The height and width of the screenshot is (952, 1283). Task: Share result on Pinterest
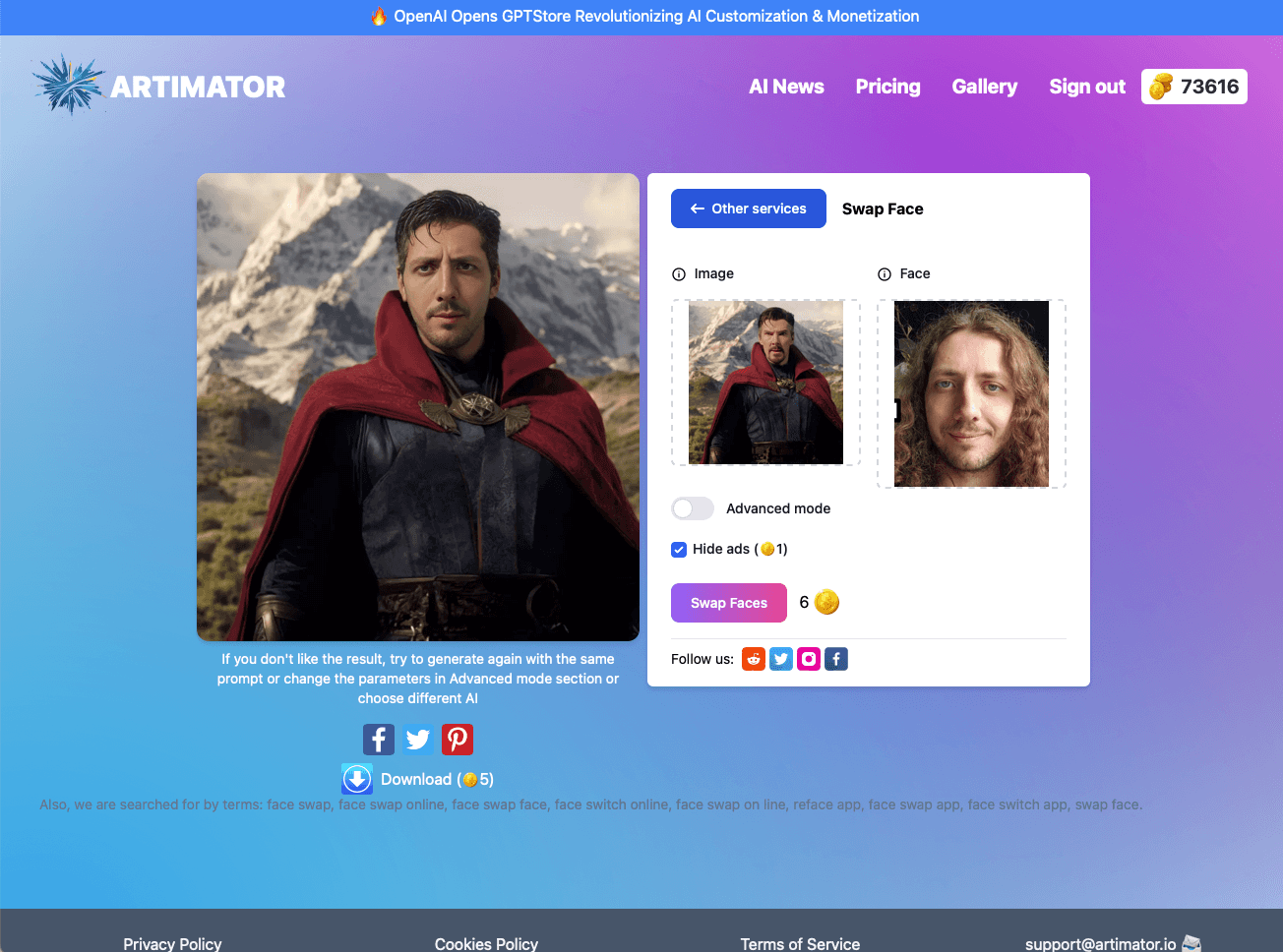[458, 739]
